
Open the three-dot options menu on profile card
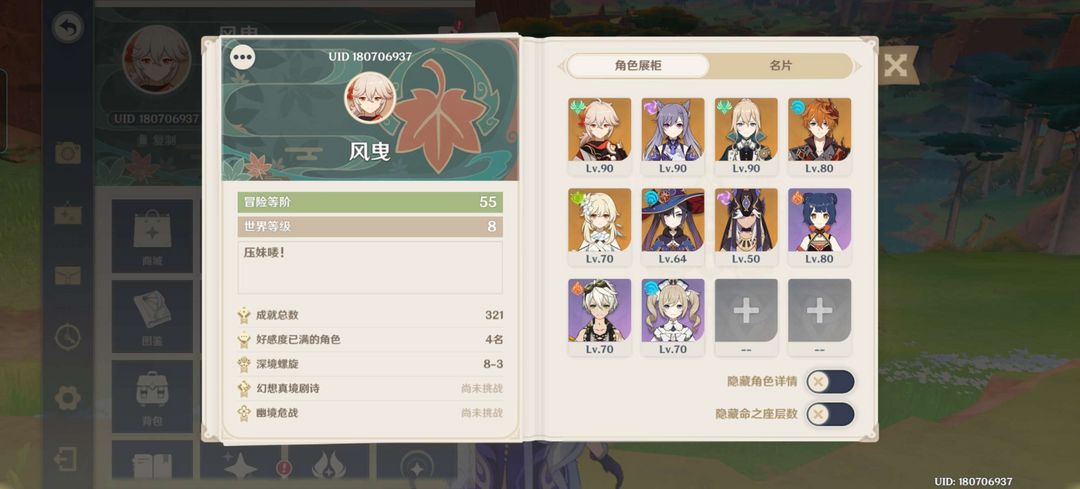(242, 57)
